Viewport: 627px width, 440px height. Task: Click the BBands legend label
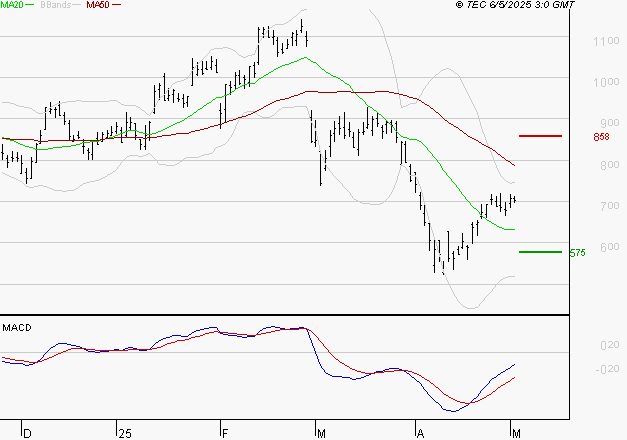(x=55, y=5)
